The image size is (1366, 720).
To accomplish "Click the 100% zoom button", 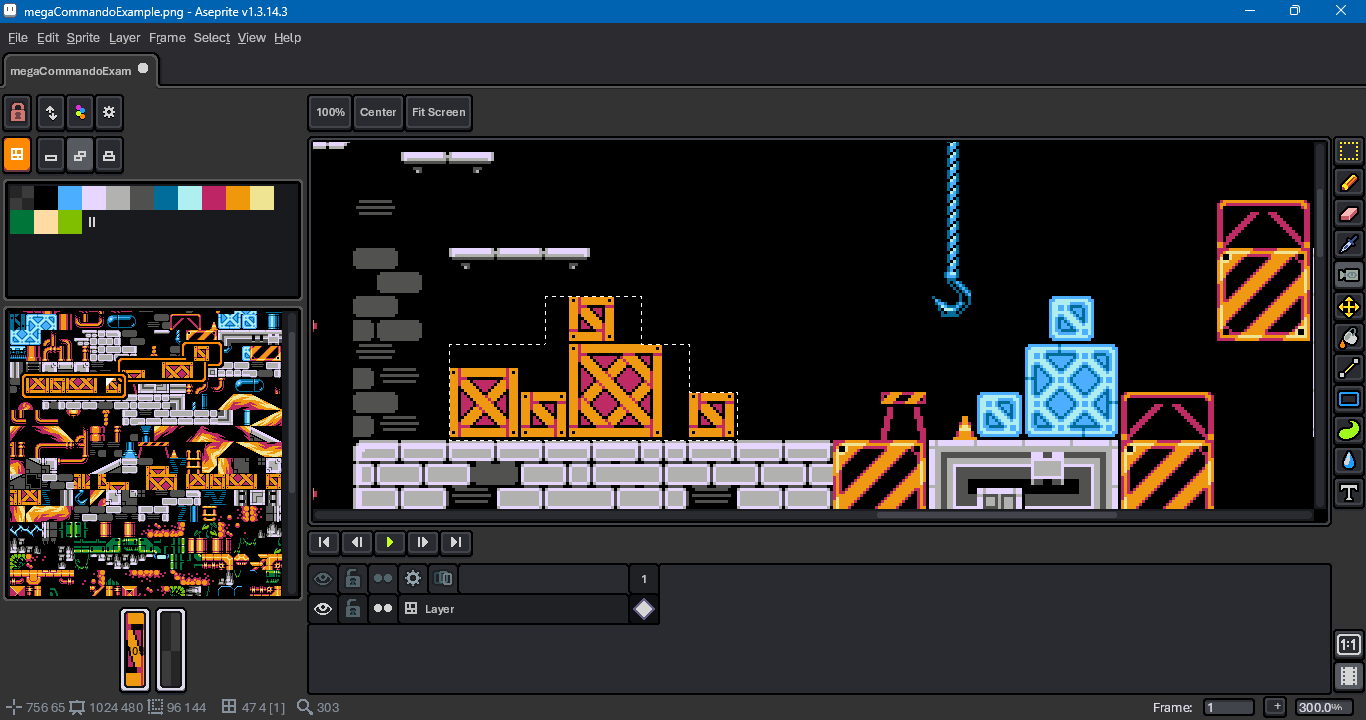I will [330, 112].
